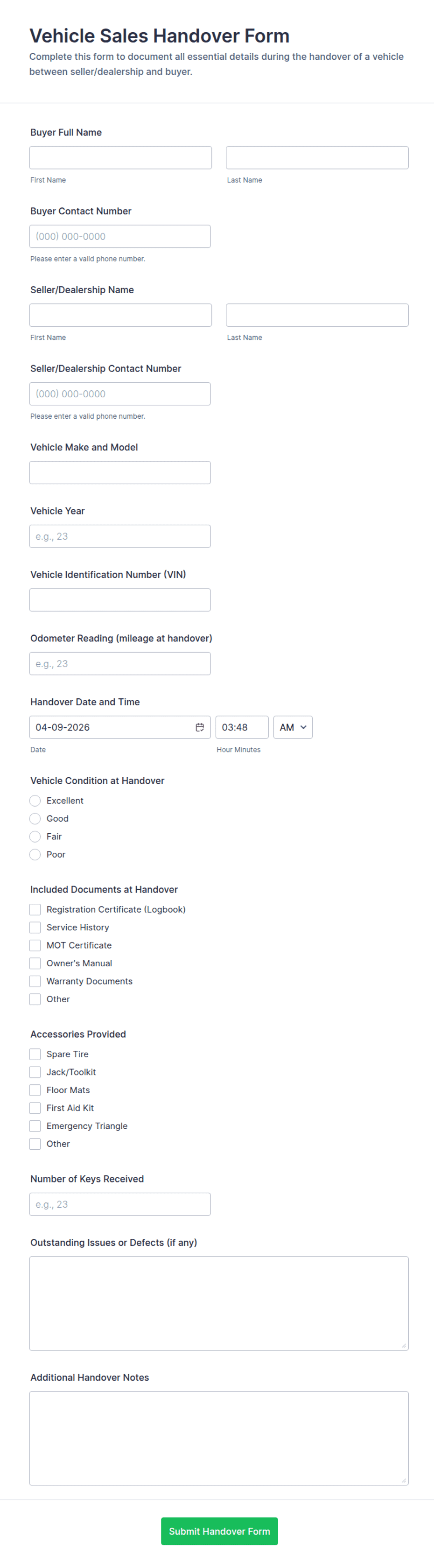Select the Excellent condition radio button
The height and width of the screenshot is (1568, 434).
point(35,801)
